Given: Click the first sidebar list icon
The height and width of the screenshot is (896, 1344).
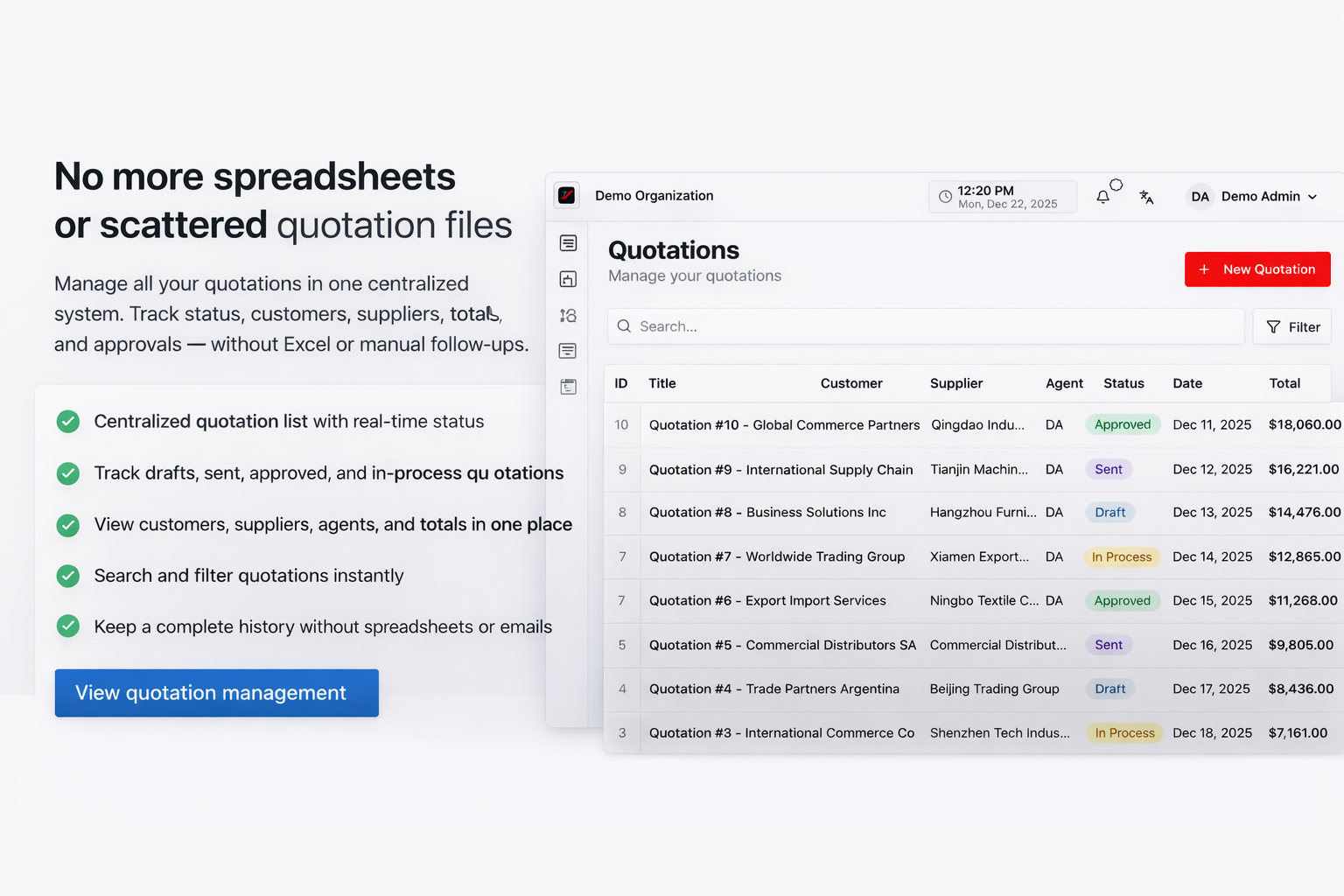Looking at the screenshot, I should click(568, 243).
